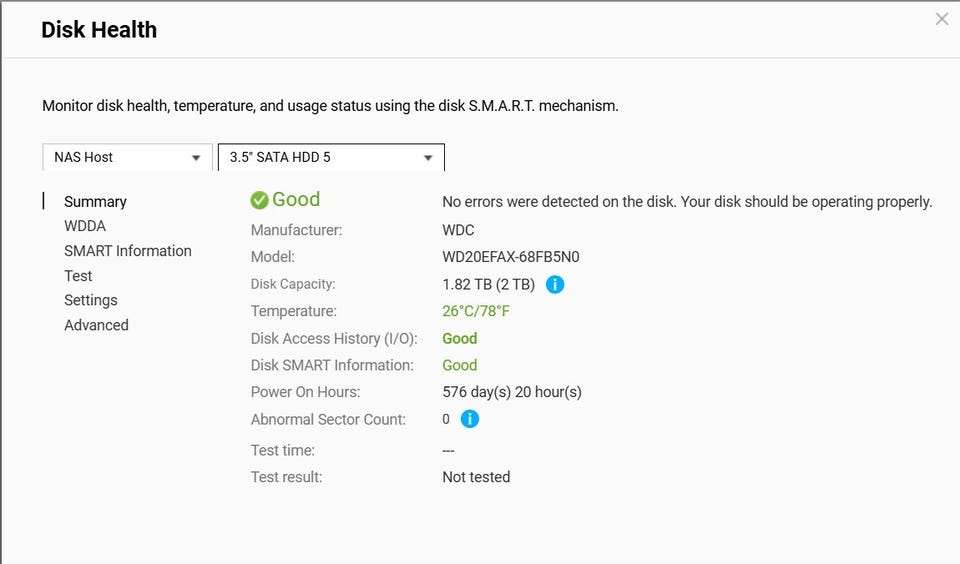The image size is (960, 564).
Task: Go to the Test tab
Action: point(78,276)
